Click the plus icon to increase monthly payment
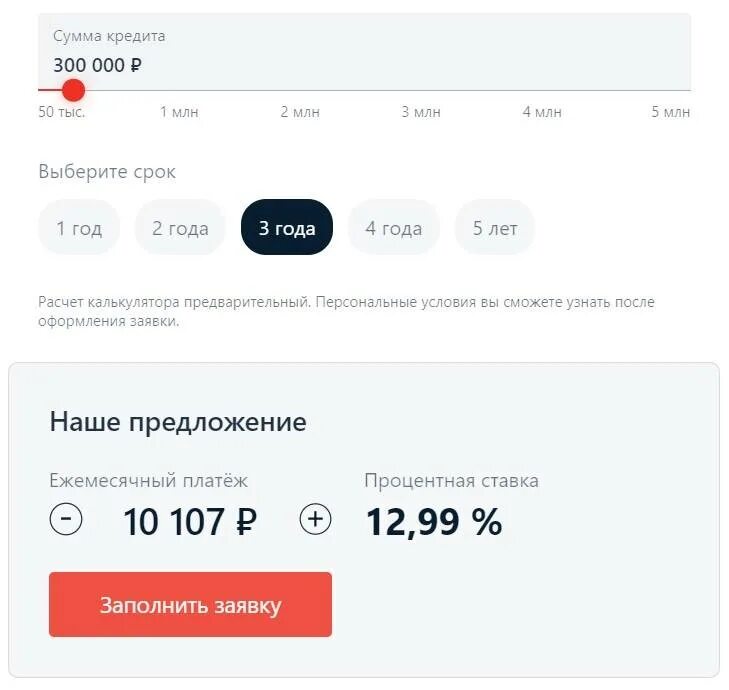The width and height of the screenshot is (729, 690). pos(316,520)
